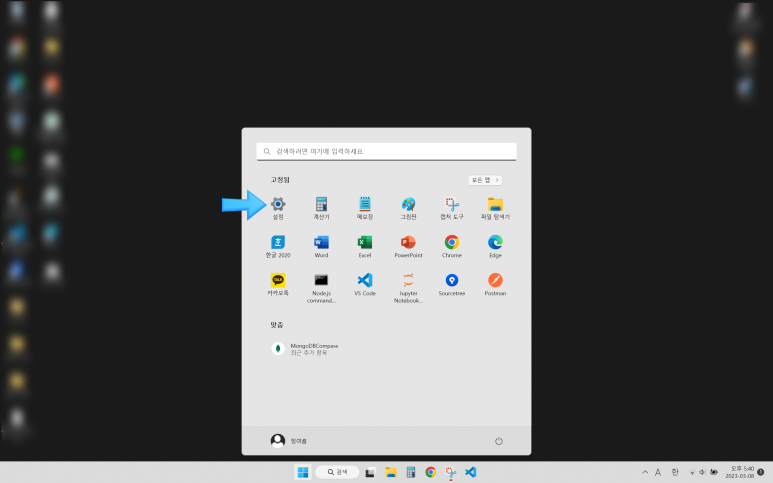Image resolution: width=773 pixels, height=483 pixels.
Task: Open MongoDBCompass recommended item
Action: tap(305, 349)
